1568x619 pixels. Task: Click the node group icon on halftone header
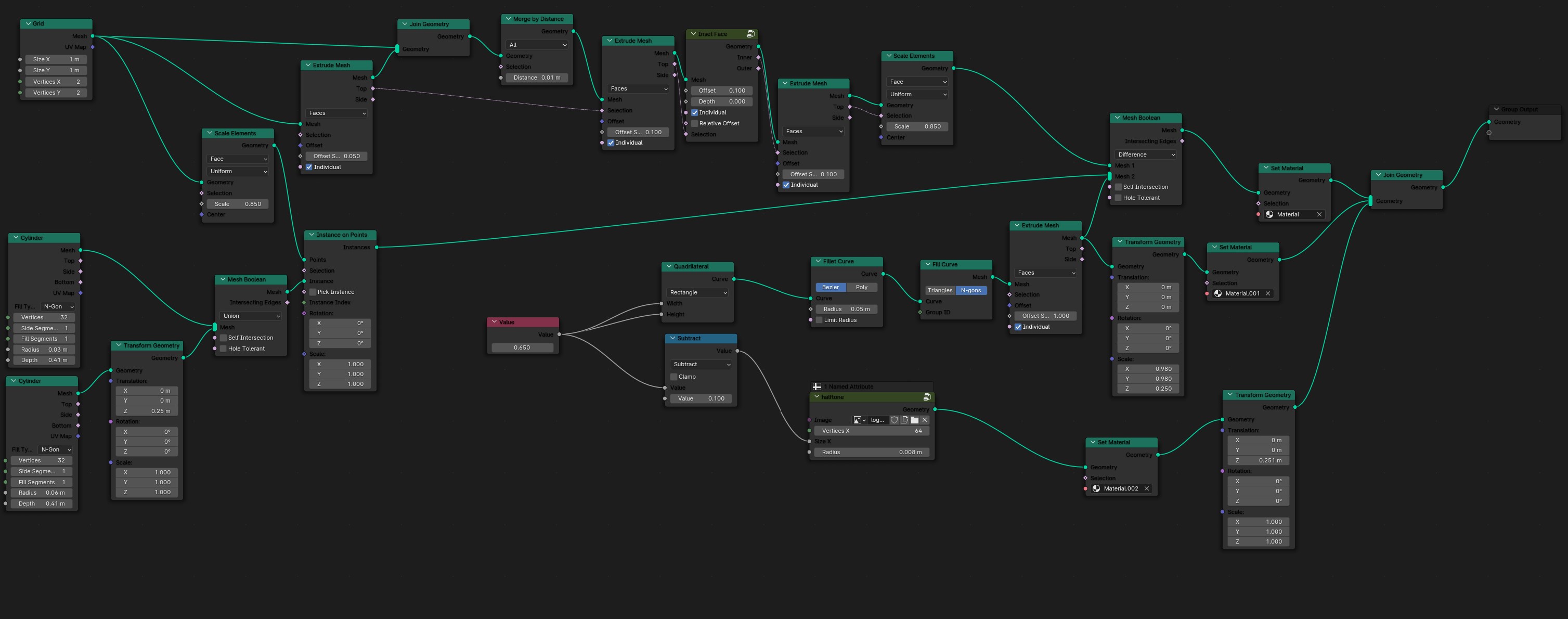pyautogui.click(x=927, y=397)
